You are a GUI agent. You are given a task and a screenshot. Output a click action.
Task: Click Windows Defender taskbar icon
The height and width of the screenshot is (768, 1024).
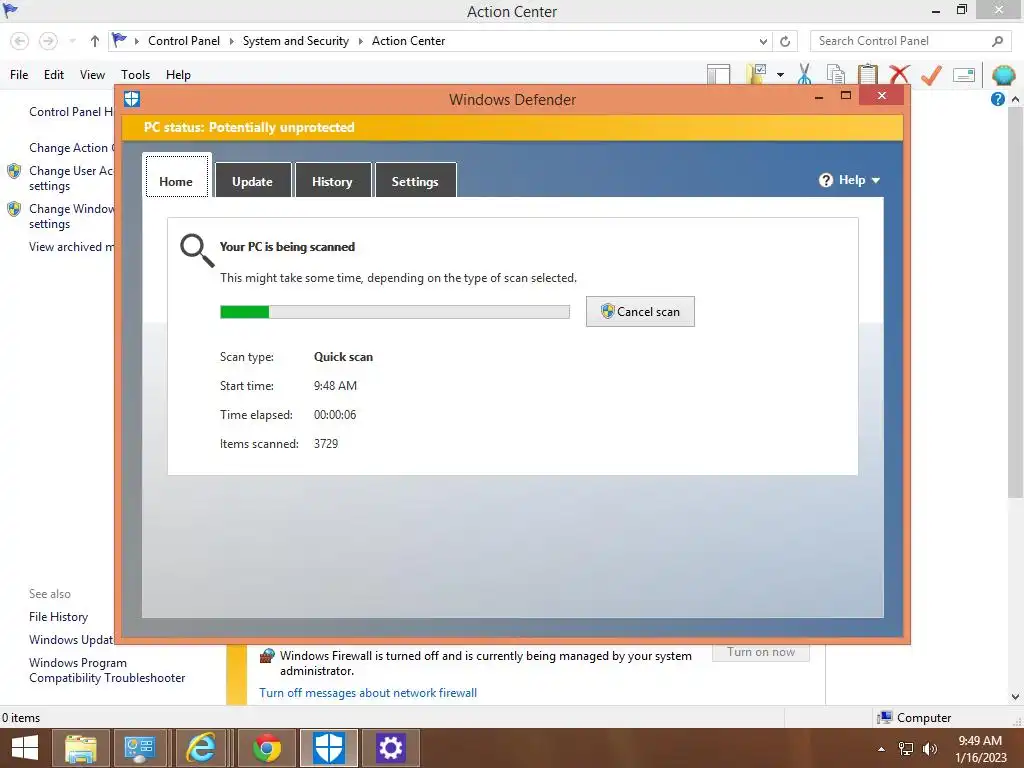click(x=328, y=748)
